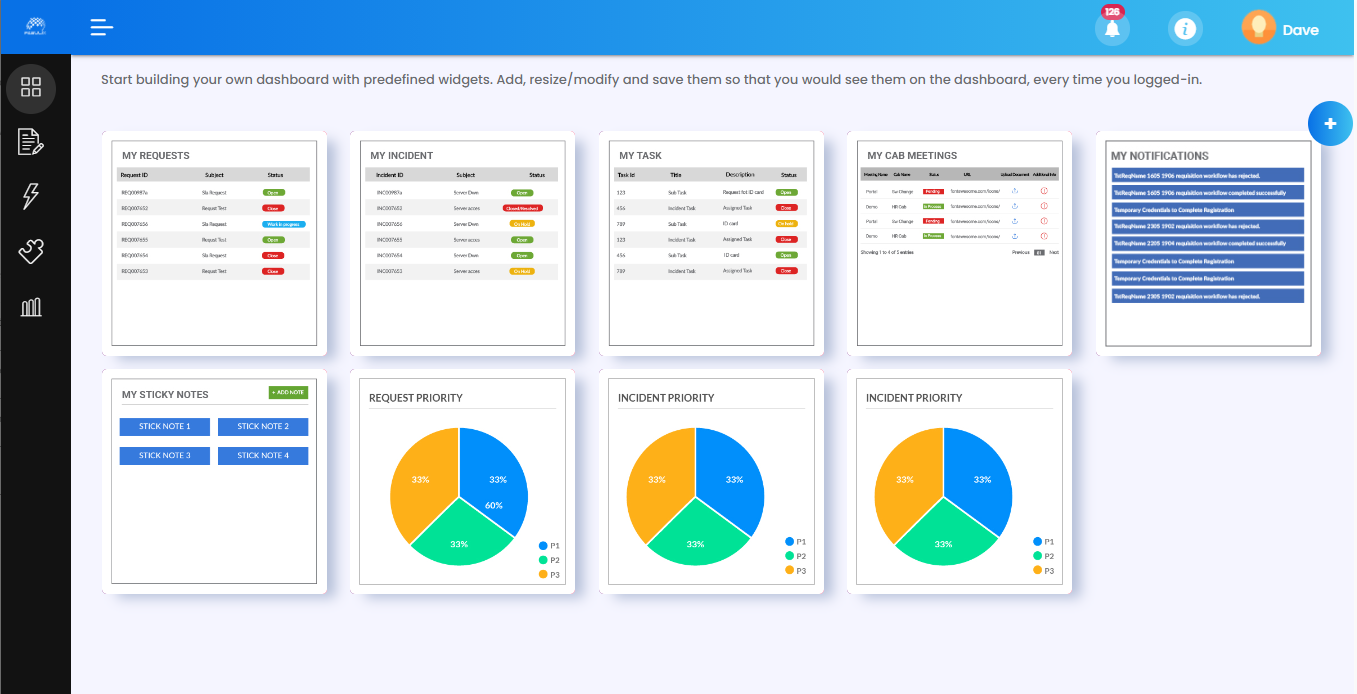Select the bar chart icon in sidebar

31,307
